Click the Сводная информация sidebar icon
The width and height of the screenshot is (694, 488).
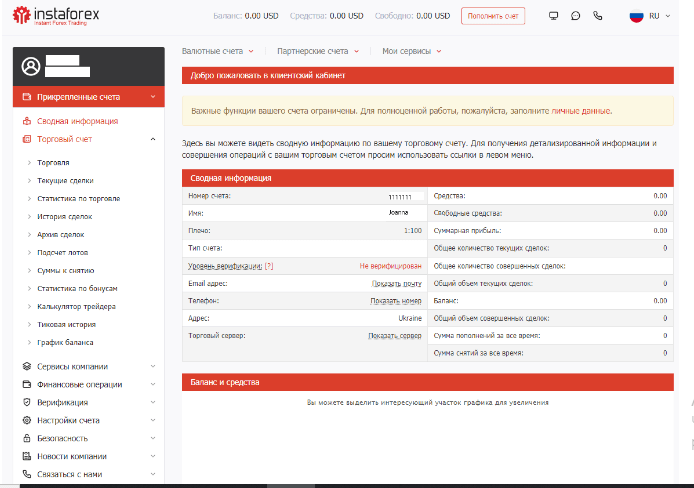(x=27, y=121)
